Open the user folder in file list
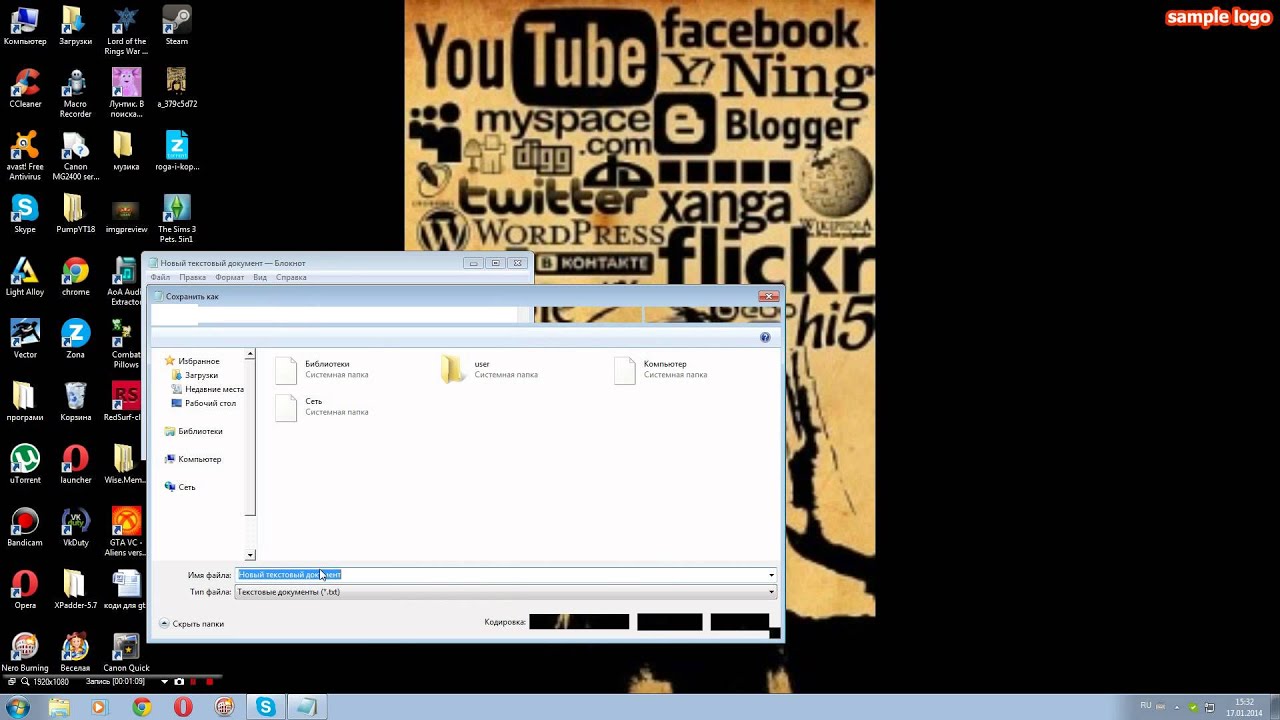The width and height of the screenshot is (1280, 720). coord(490,369)
